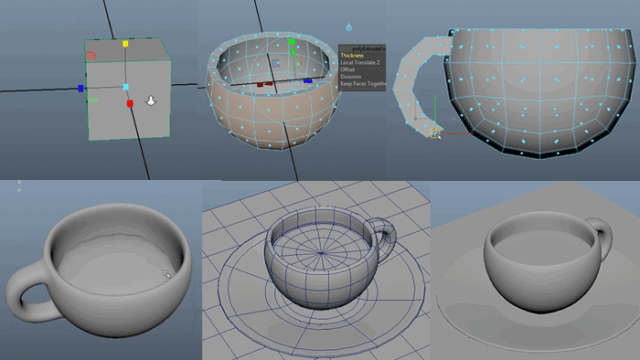
Task: Toggle Keep Faces Together in the extrude menu
Action: point(363,83)
